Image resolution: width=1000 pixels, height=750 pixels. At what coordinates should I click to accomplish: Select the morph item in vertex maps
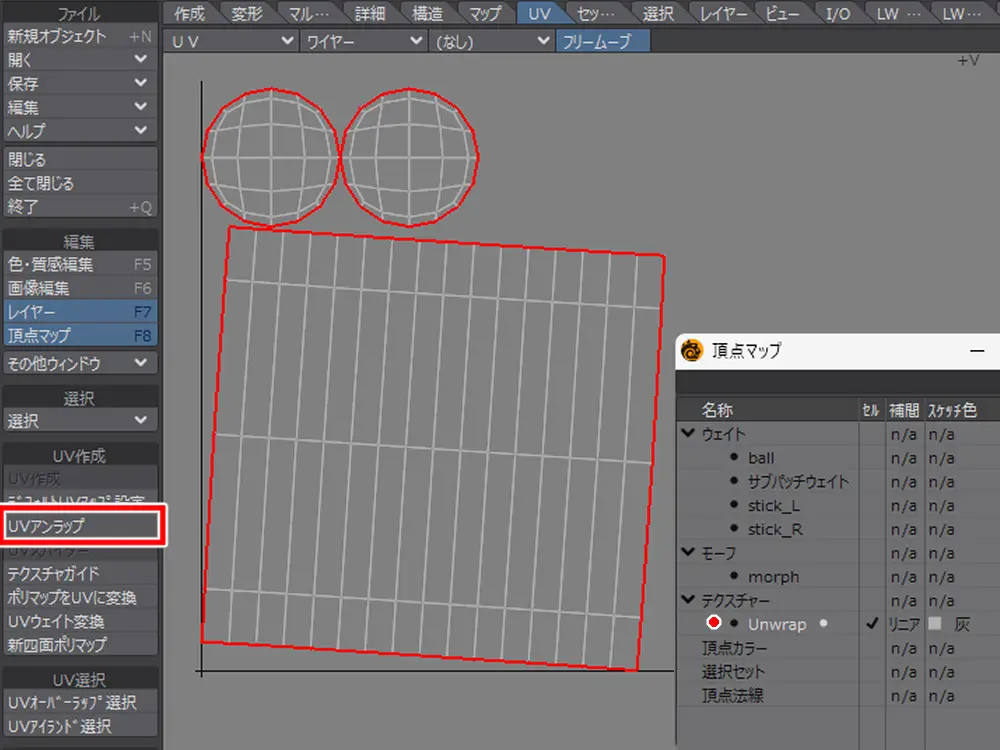pyautogui.click(x=773, y=577)
